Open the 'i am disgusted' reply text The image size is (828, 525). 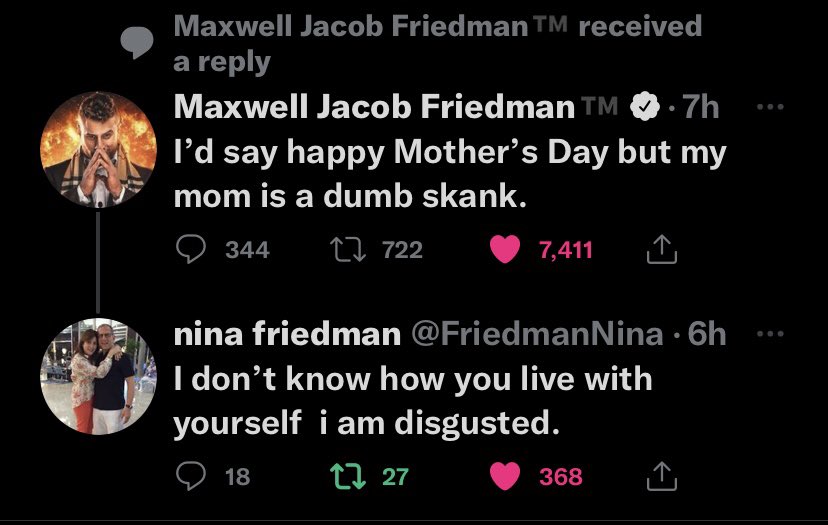tap(413, 401)
